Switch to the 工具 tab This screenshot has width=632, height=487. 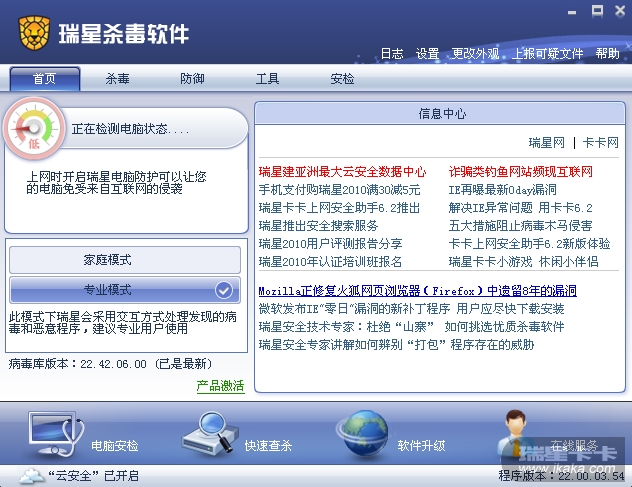click(267, 79)
